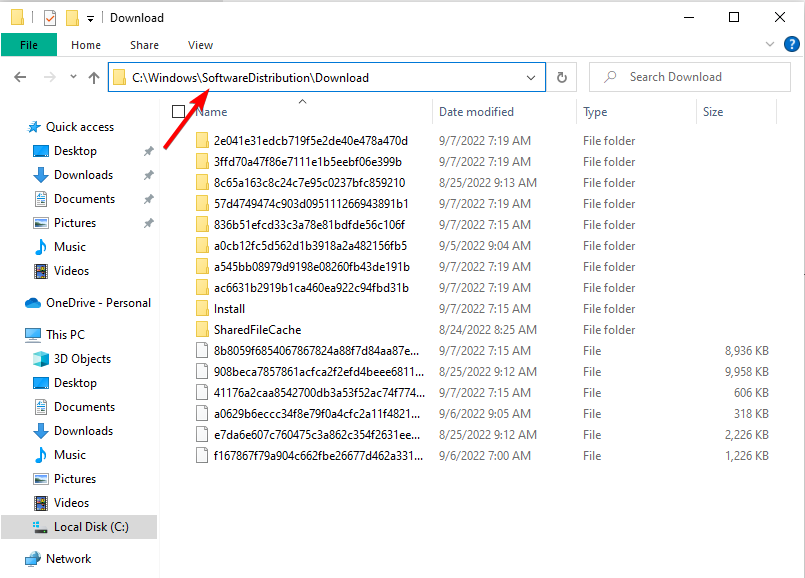
Task: Select file starting with 908beca7857861
Action: pos(318,372)
